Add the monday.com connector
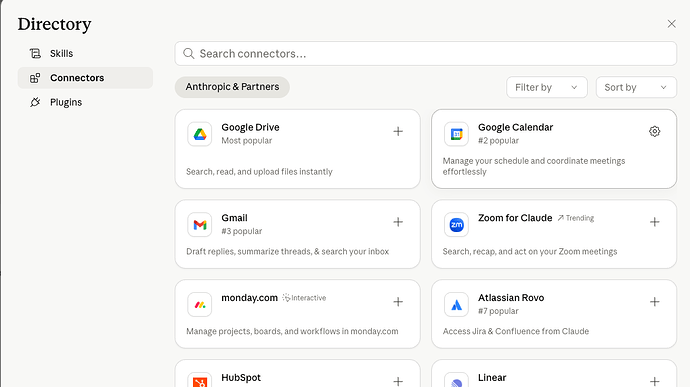Image resolution: width=690 pixels, height=387 pixels. click(x=398, y=302)
